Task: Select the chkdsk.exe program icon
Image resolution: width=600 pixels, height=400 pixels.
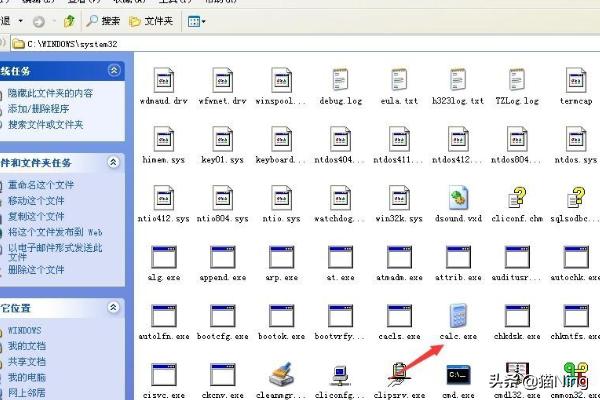Action: [517, 316]
